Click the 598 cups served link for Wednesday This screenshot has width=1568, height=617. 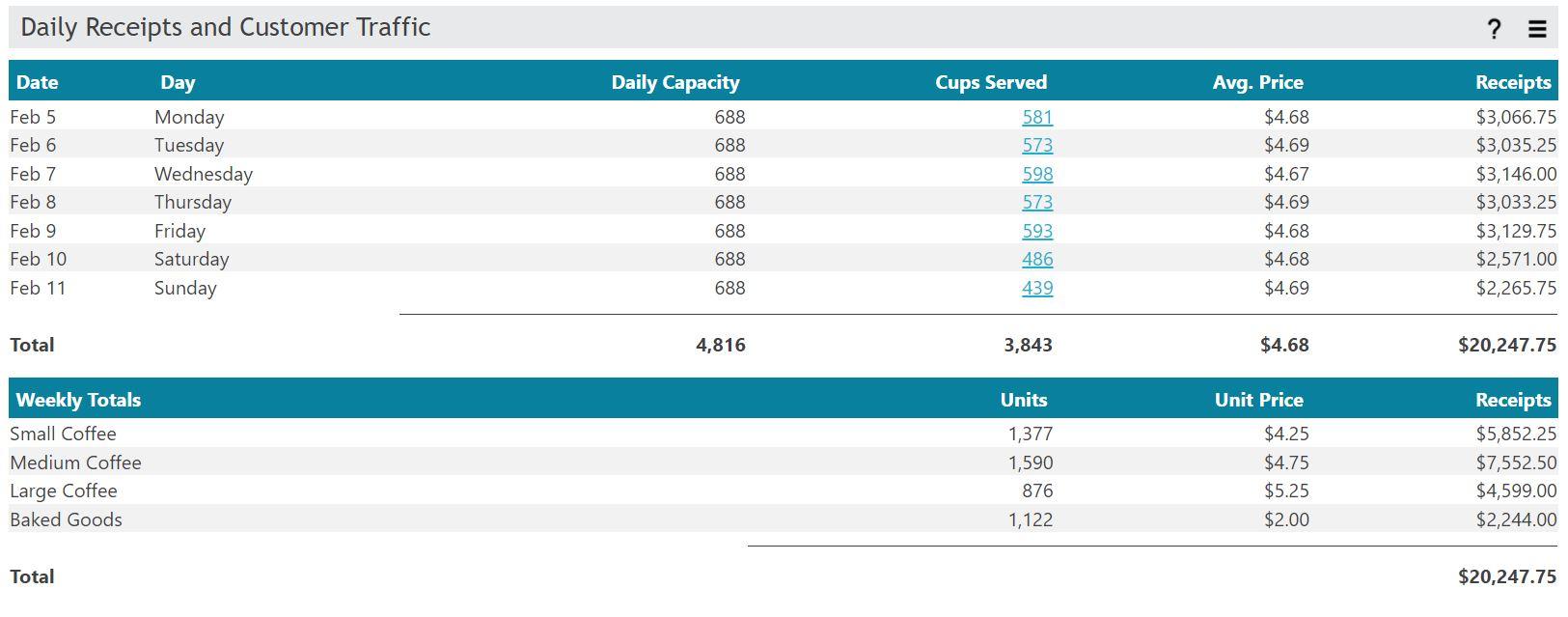(x=1037, y=174)
